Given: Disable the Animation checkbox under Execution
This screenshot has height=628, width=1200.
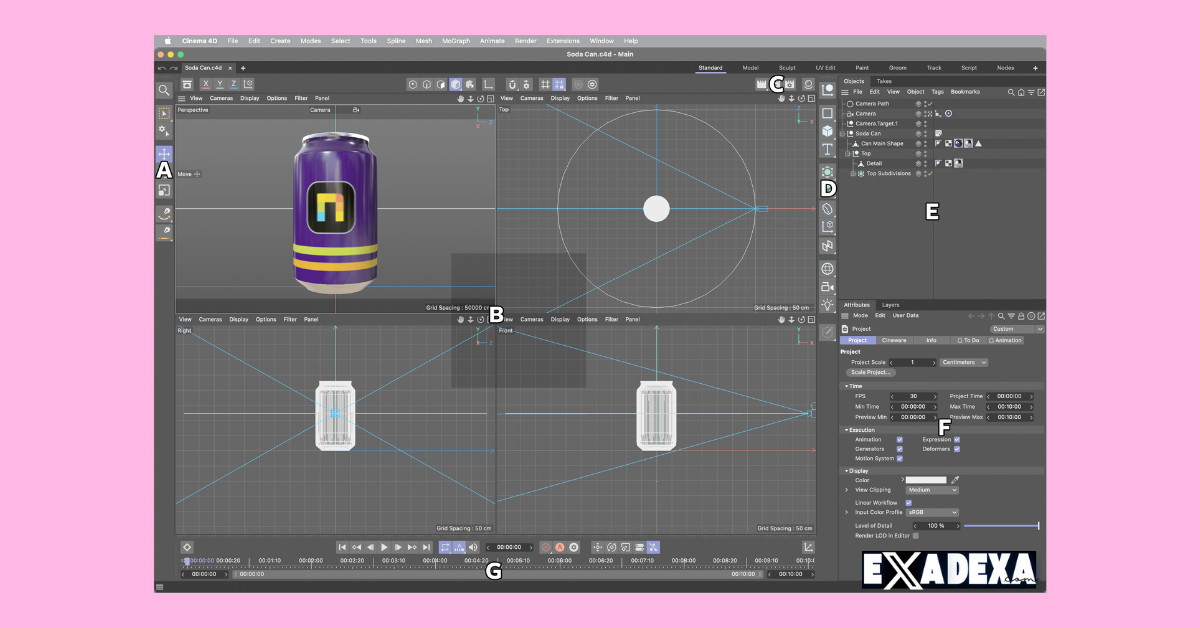Looking at the screenshot, I should (898, 439).
